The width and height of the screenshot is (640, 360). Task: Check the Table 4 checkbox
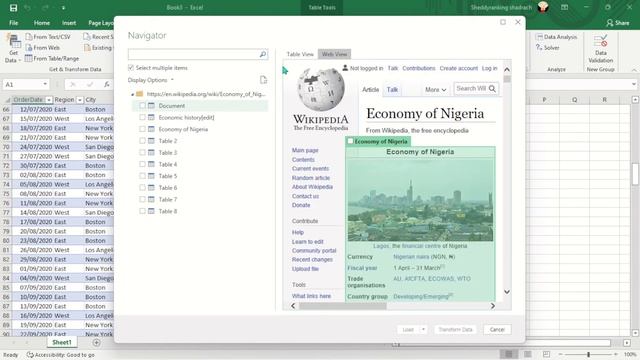[x=142, y=164]
